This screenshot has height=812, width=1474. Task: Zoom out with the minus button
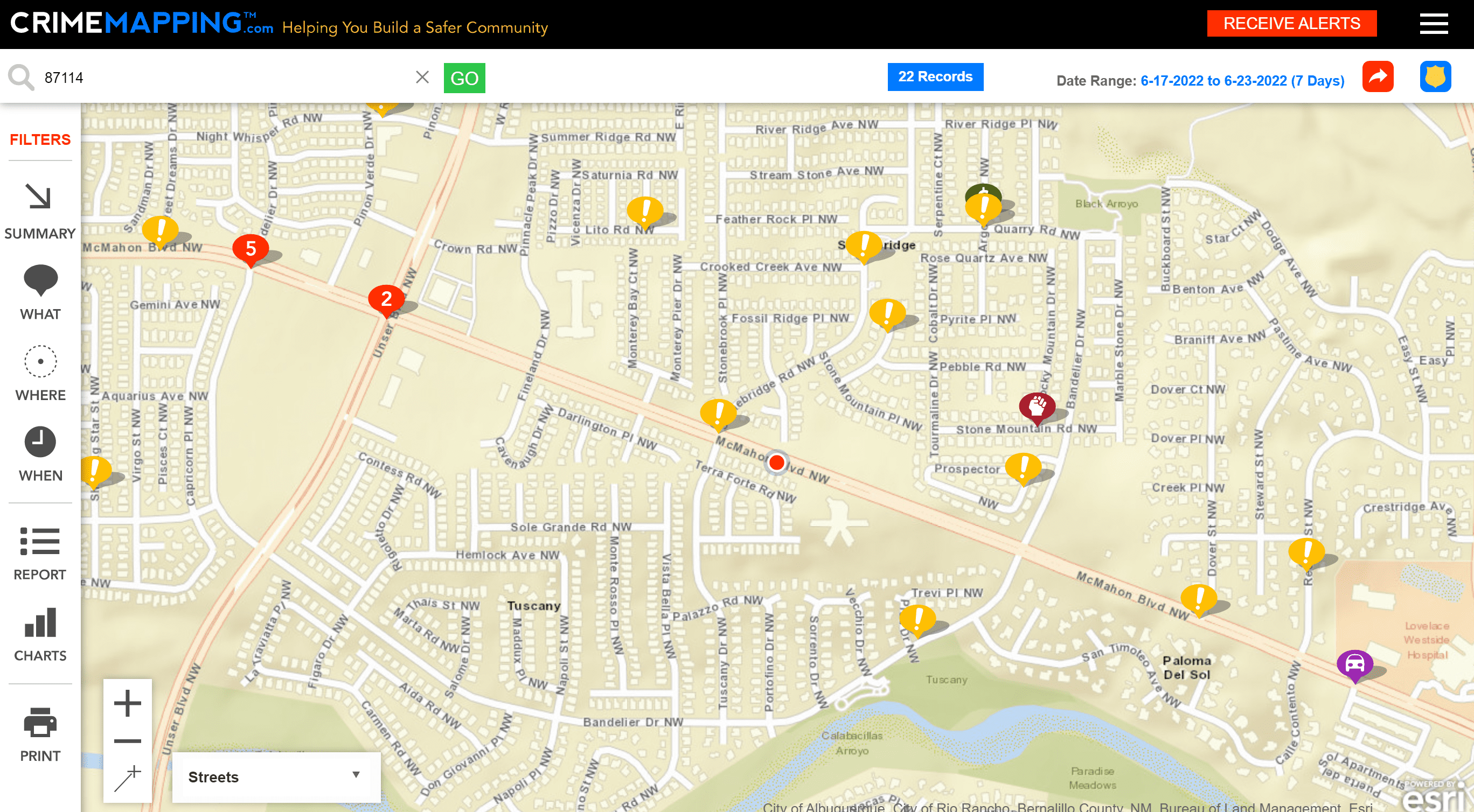[x=128, y=741]
